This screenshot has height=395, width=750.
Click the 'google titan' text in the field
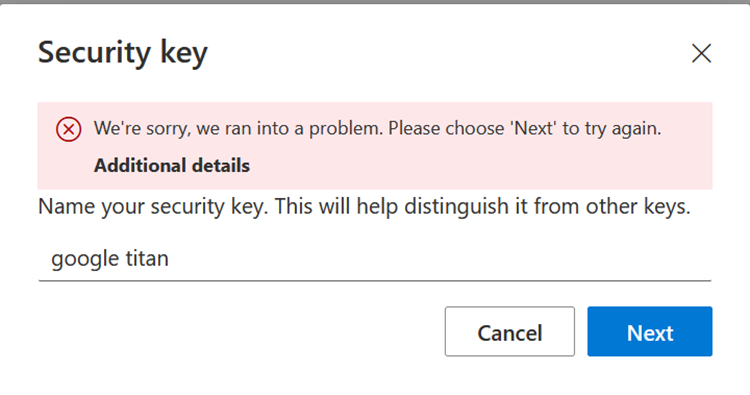(x=110, y=259)
